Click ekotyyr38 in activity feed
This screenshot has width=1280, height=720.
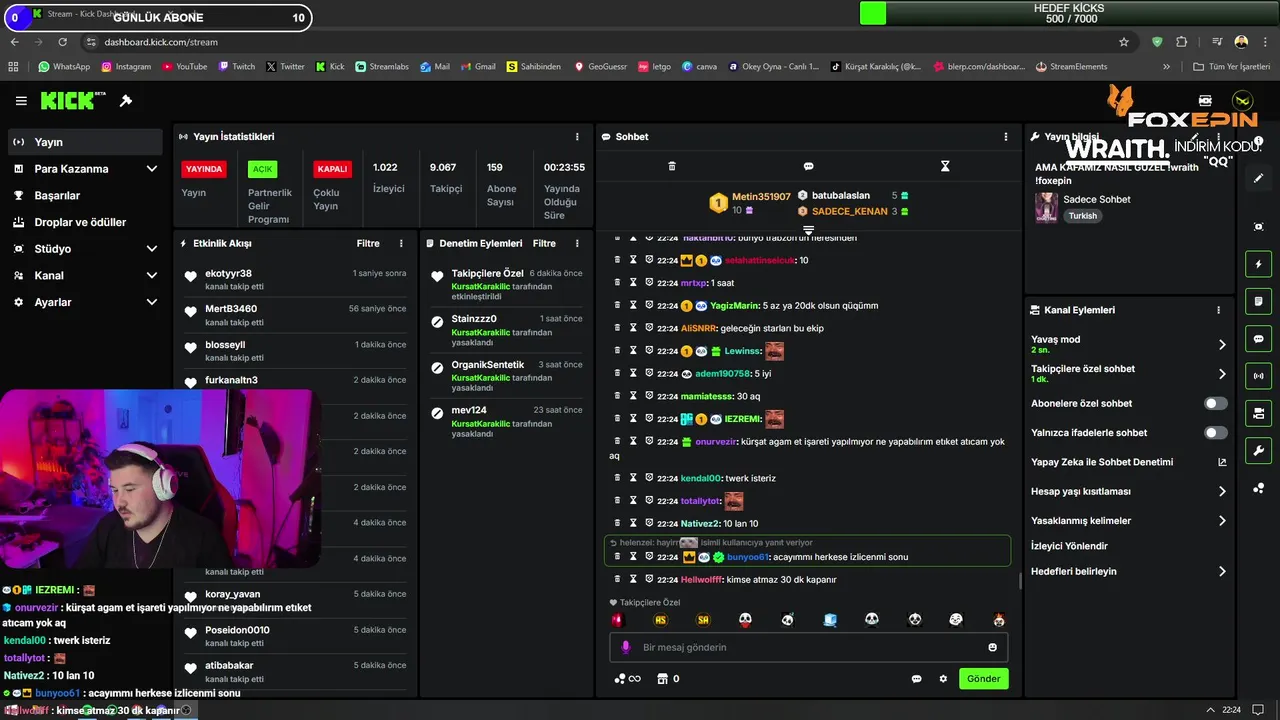click(x=228, y=273)
